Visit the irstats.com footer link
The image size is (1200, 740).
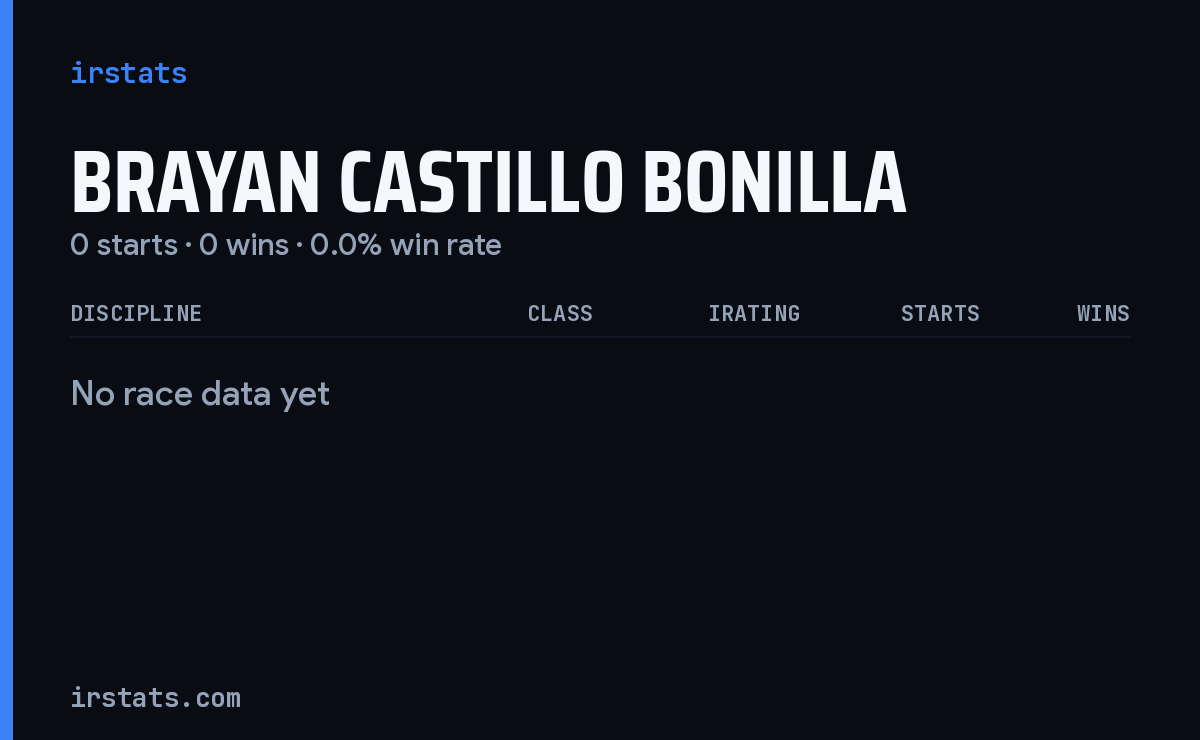155,698
